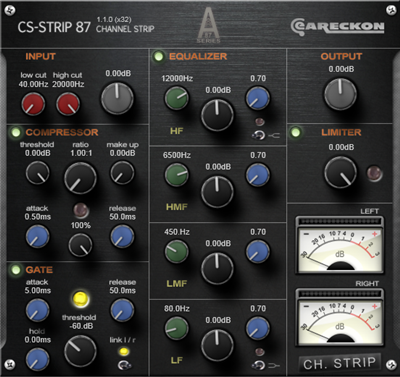Click the CH. STRIP button

pyautogui.click(x=339, y=363)
